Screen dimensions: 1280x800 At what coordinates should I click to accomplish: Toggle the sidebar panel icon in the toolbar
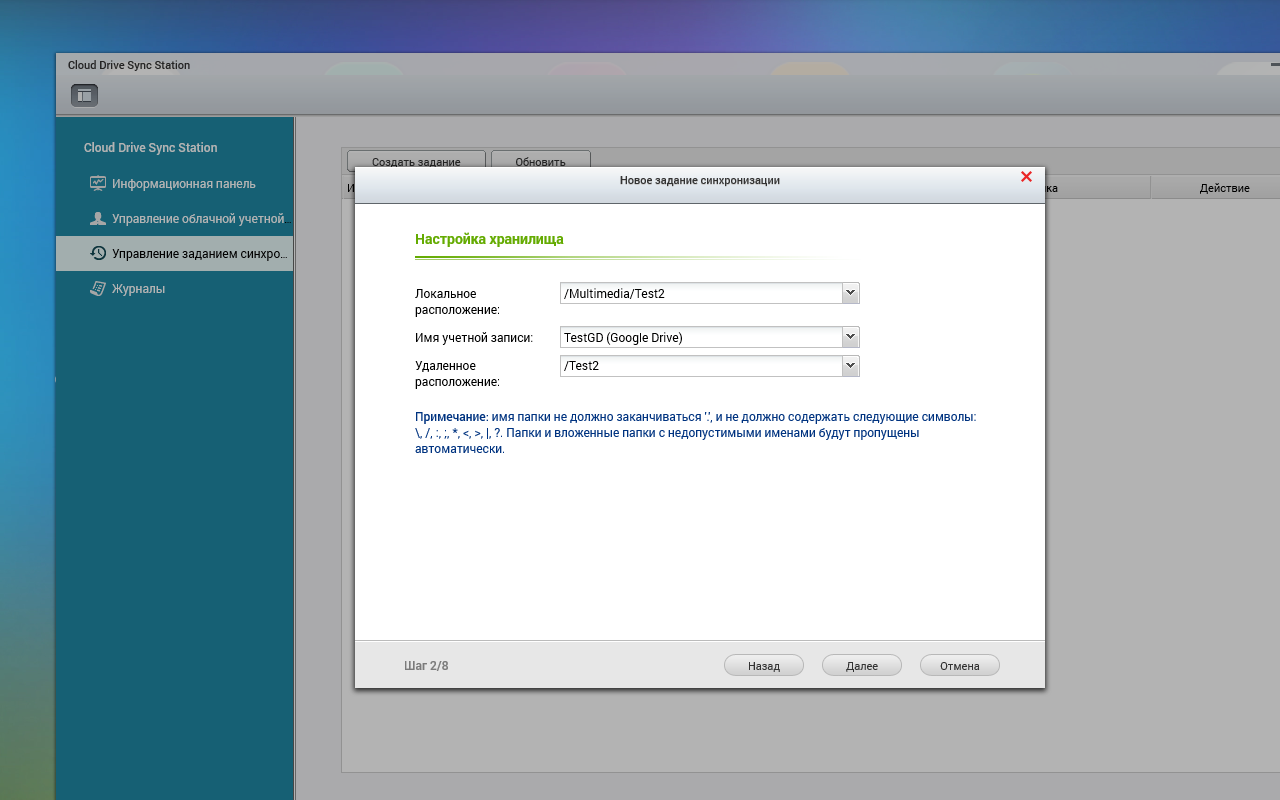pos(84,95)
